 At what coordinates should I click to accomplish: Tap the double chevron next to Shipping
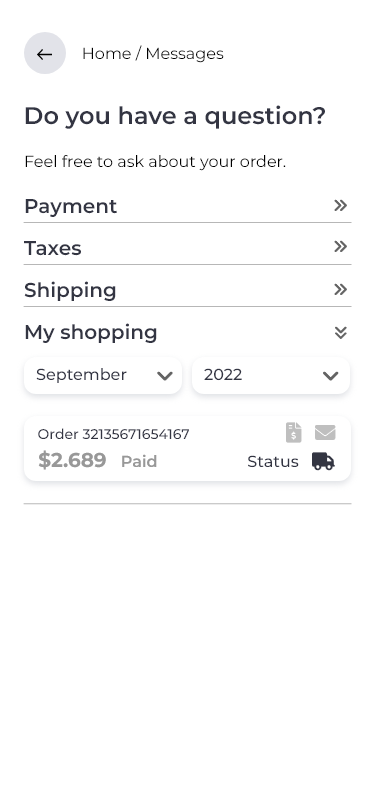pyautogui.click(x=340, y=289)
